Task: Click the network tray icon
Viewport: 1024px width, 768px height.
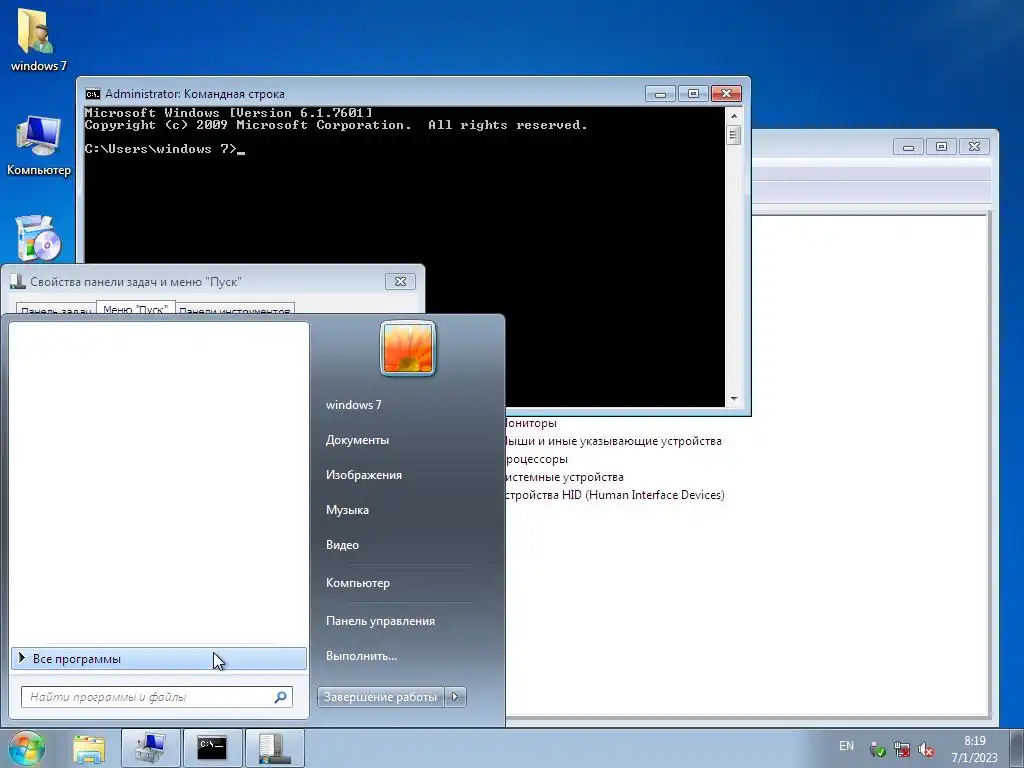Action: point(902,749)
